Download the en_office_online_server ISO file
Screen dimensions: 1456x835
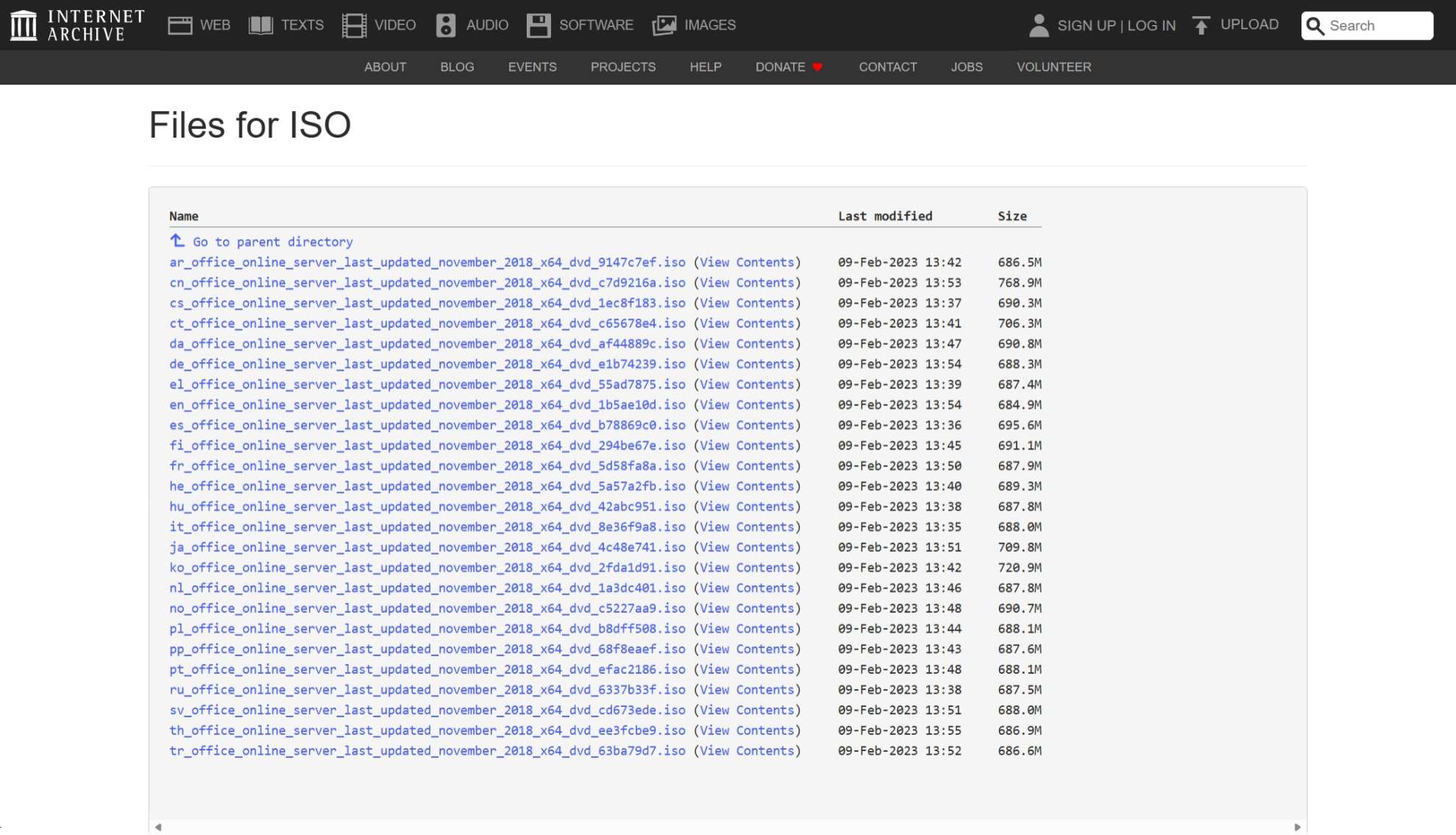427,405
